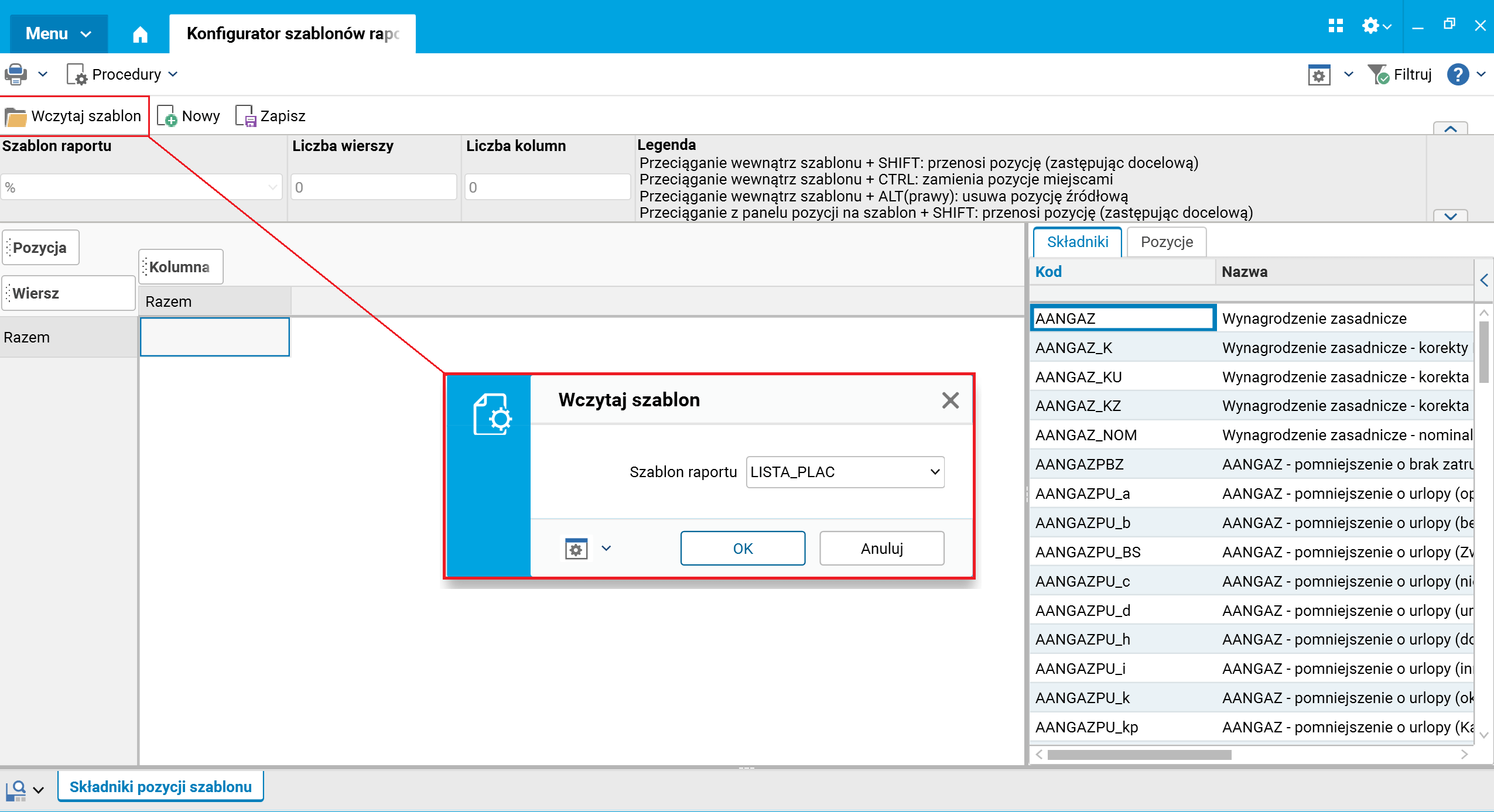Screen dimensions: 1494x812
Task: Click the Zapisz save icon
Action: point(245,116)
